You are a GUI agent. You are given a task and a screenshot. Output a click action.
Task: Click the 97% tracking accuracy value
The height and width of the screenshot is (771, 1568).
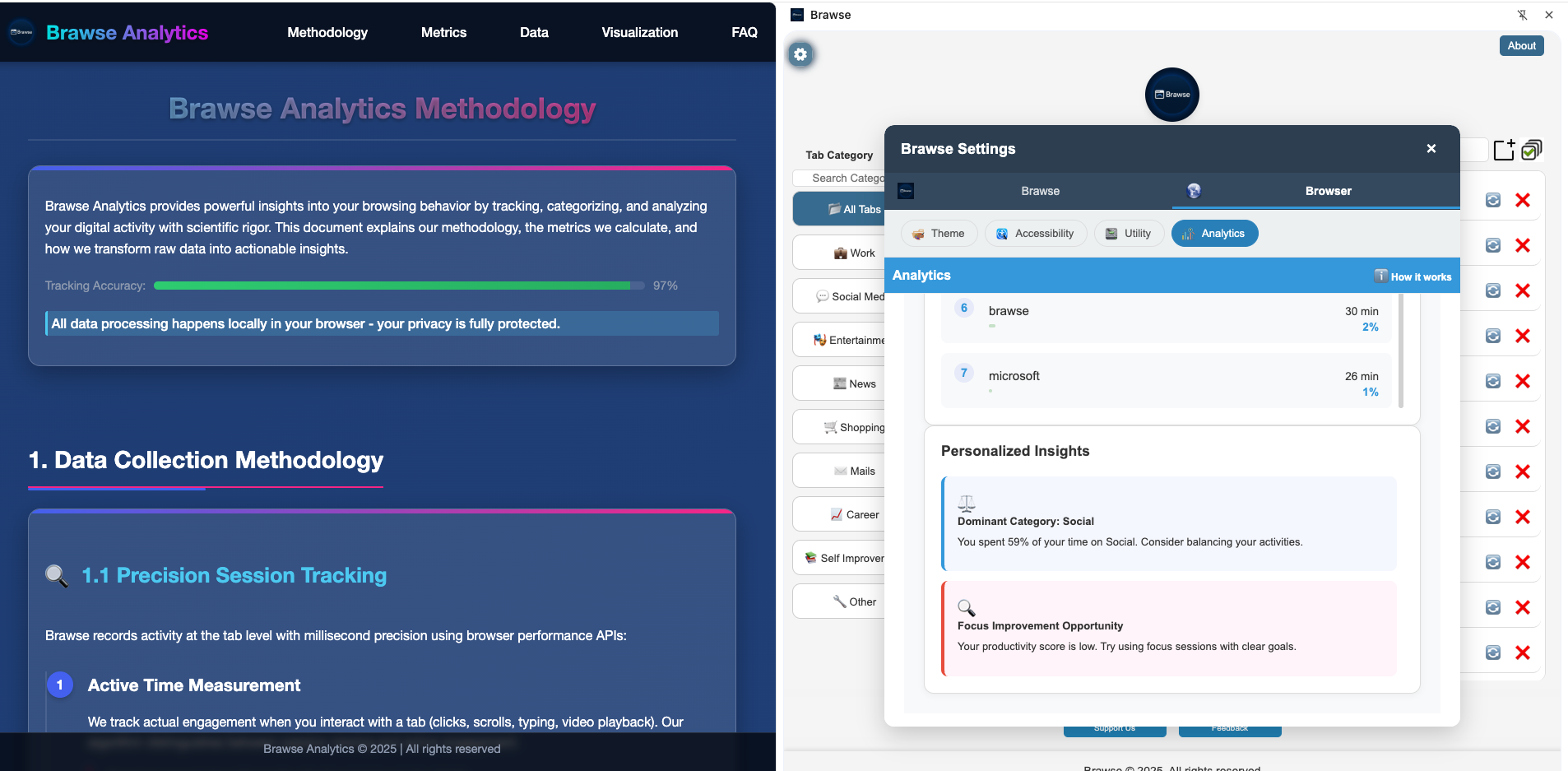tap(666, 286)
